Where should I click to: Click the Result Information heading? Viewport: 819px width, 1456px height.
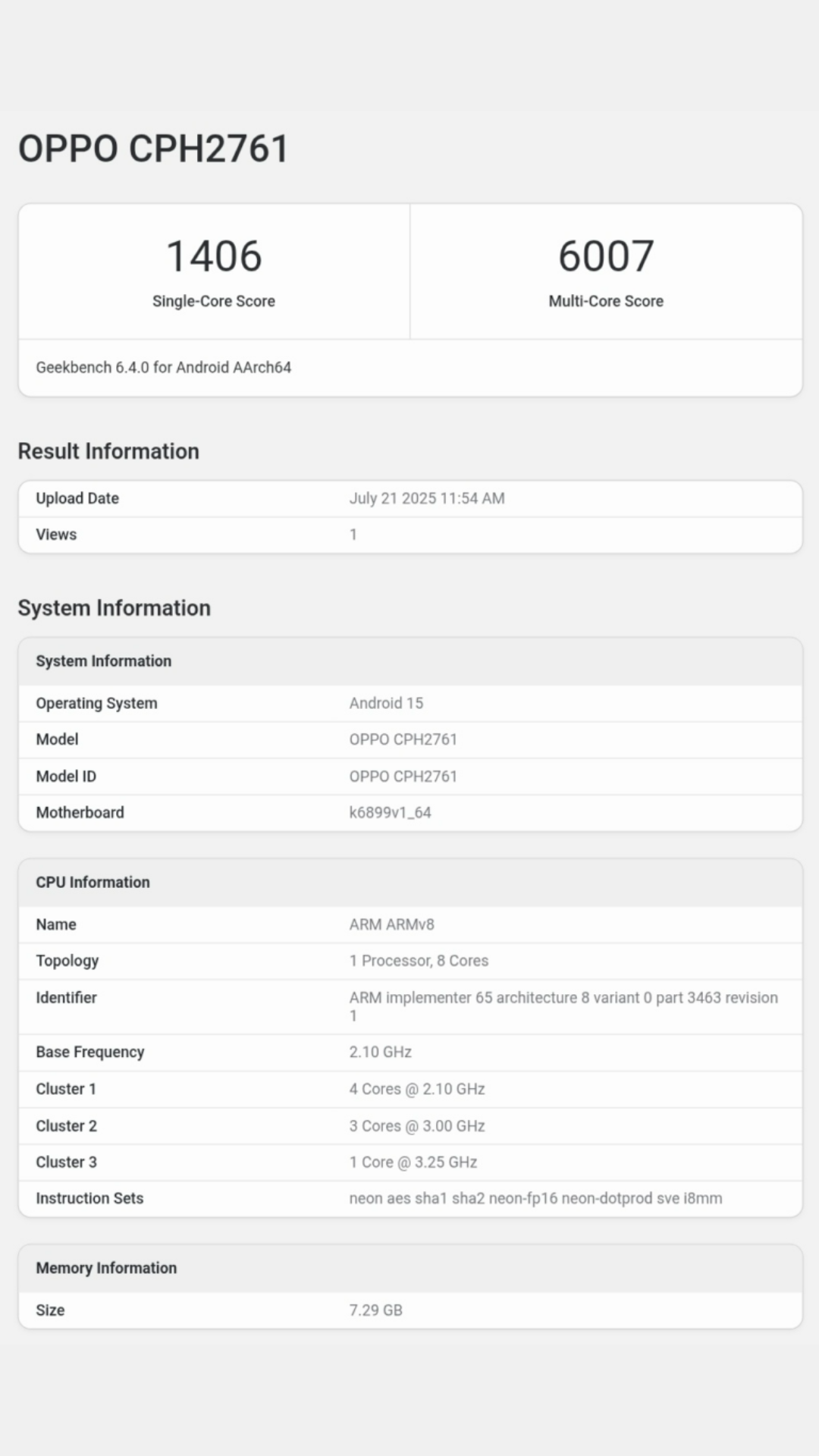(x=108, y=451)
